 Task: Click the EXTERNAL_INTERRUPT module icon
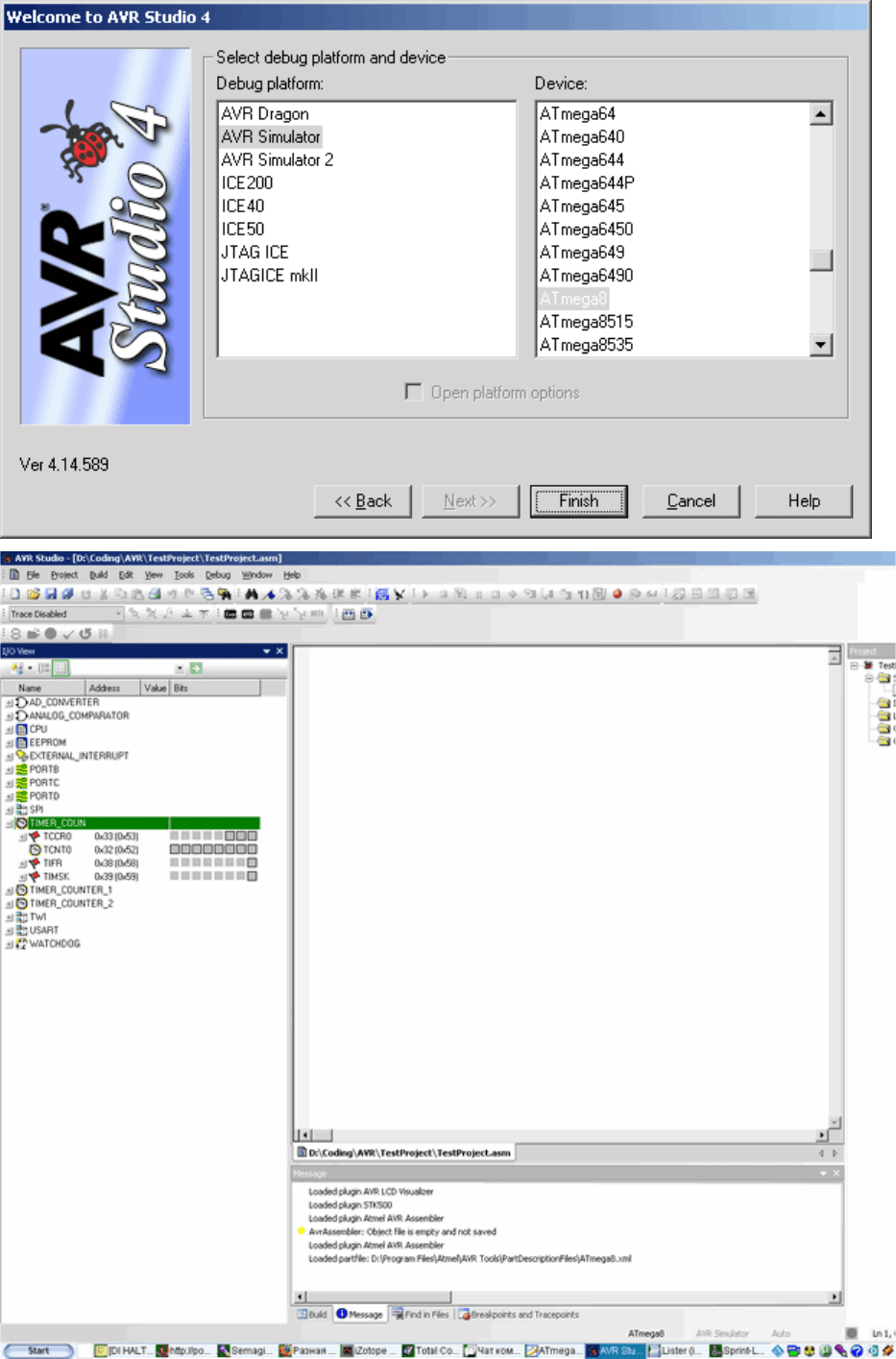(x=22, y=756)
